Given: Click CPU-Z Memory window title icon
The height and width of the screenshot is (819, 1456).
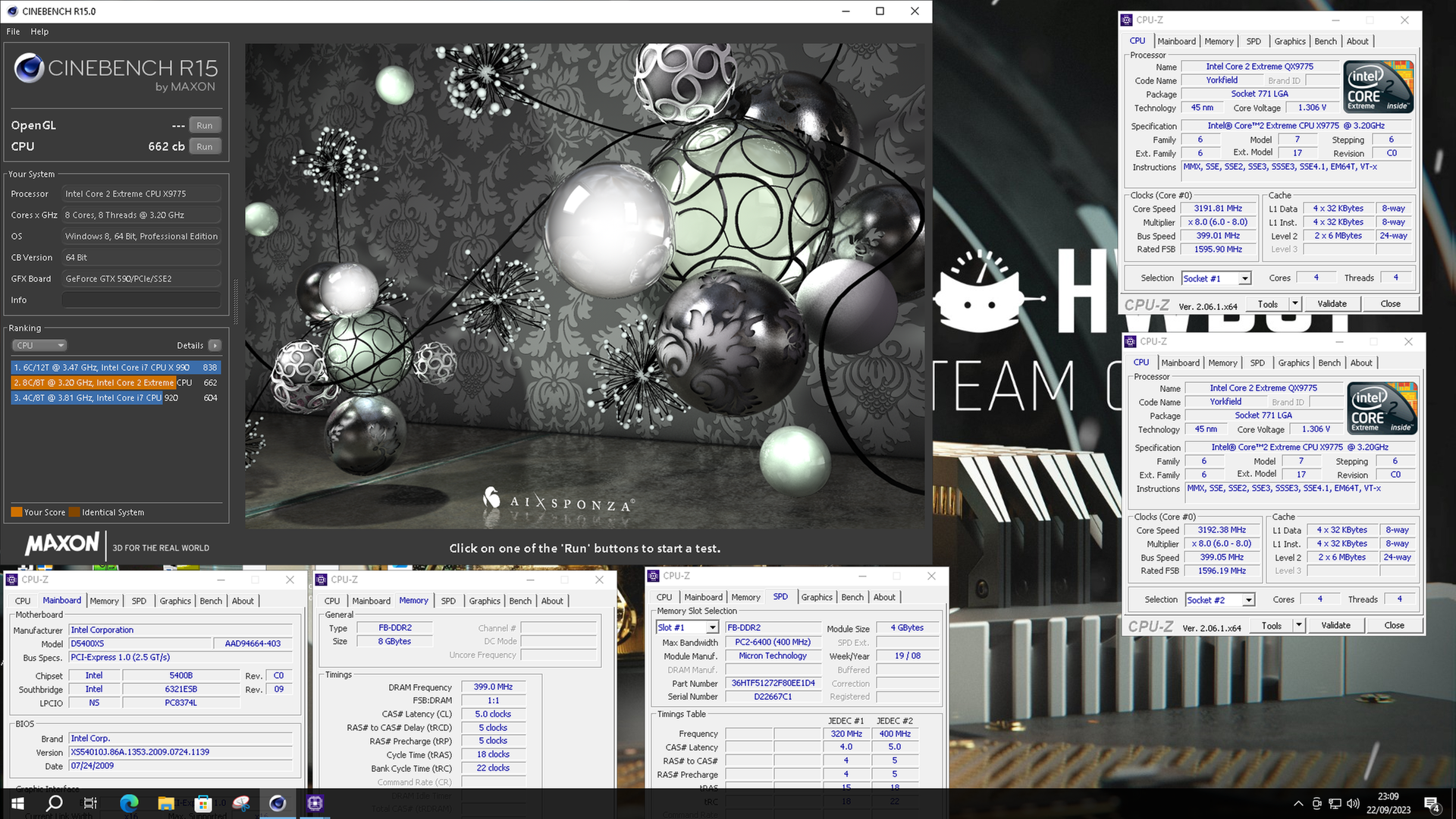Looking at the screenshot, I should pyautogui.click(x=321, y=579).
